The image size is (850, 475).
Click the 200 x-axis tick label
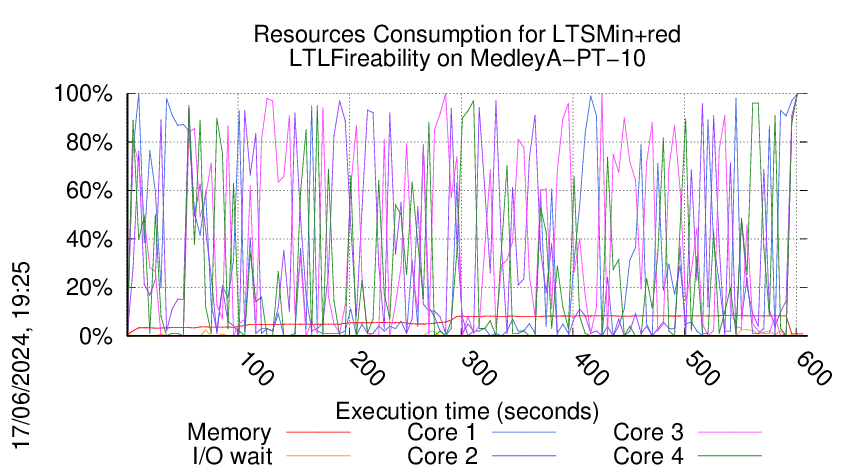click(368, 369)
